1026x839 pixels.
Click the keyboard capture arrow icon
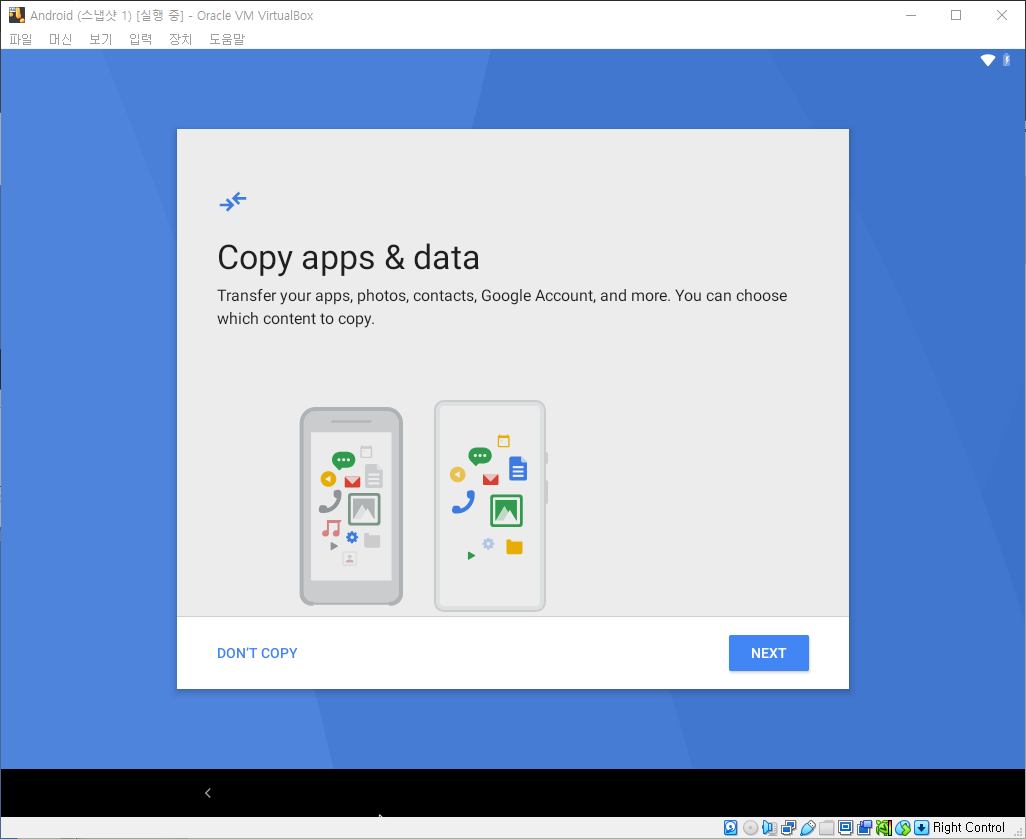(x=921, y=828)
